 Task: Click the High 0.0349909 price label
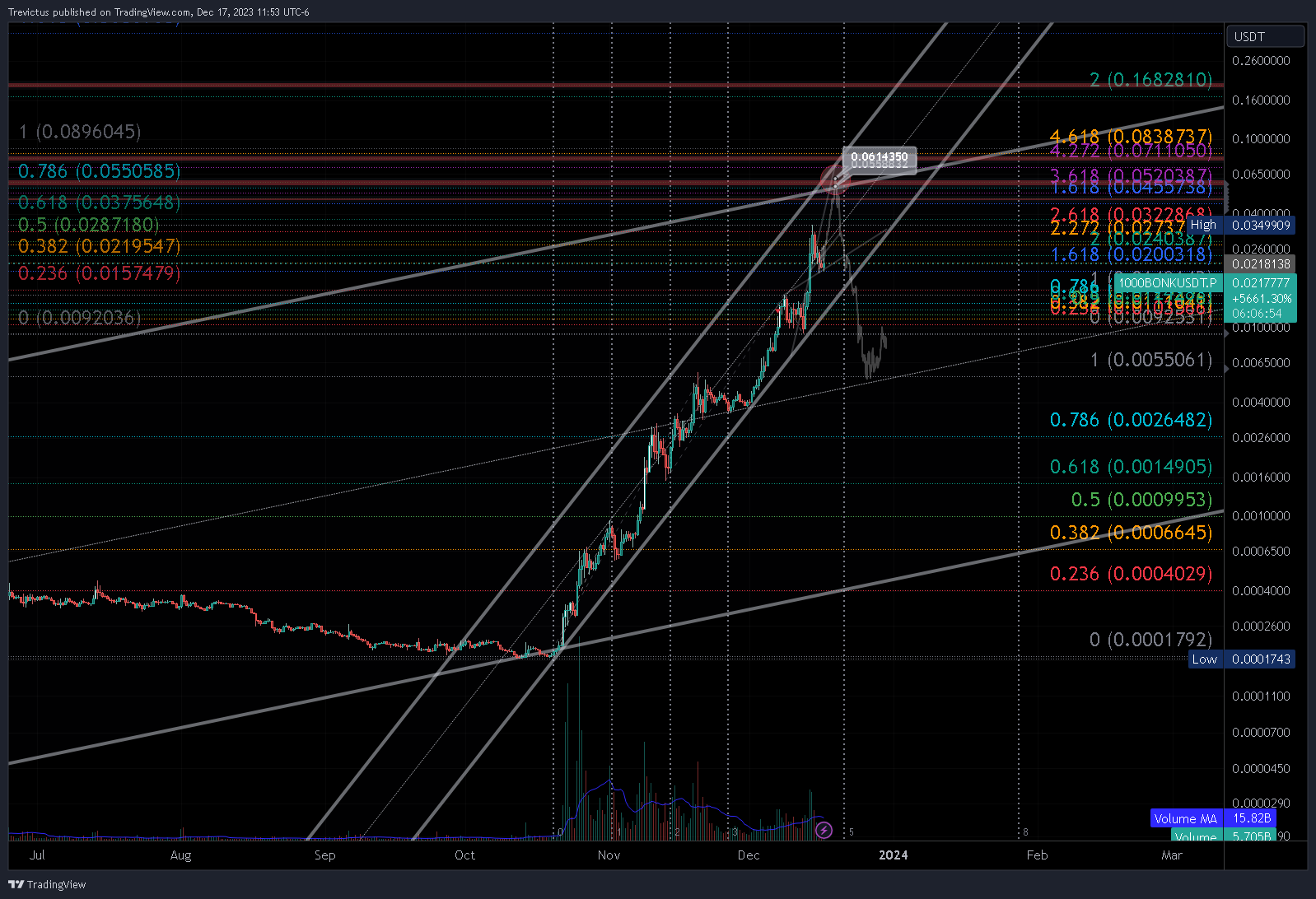tap(1242, 225)
